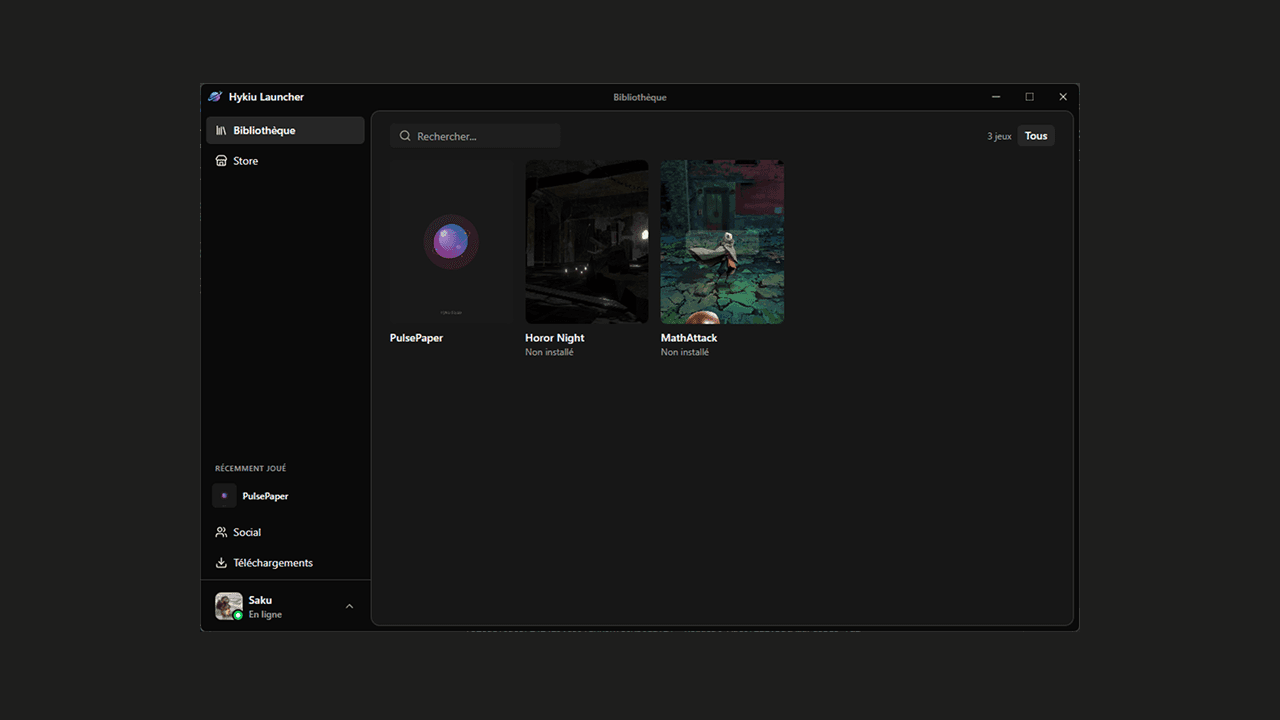Close the Hykiu Launcher window
Image resolution: width=1280 pixels, height=720 pixels.
pos(1063,97)
